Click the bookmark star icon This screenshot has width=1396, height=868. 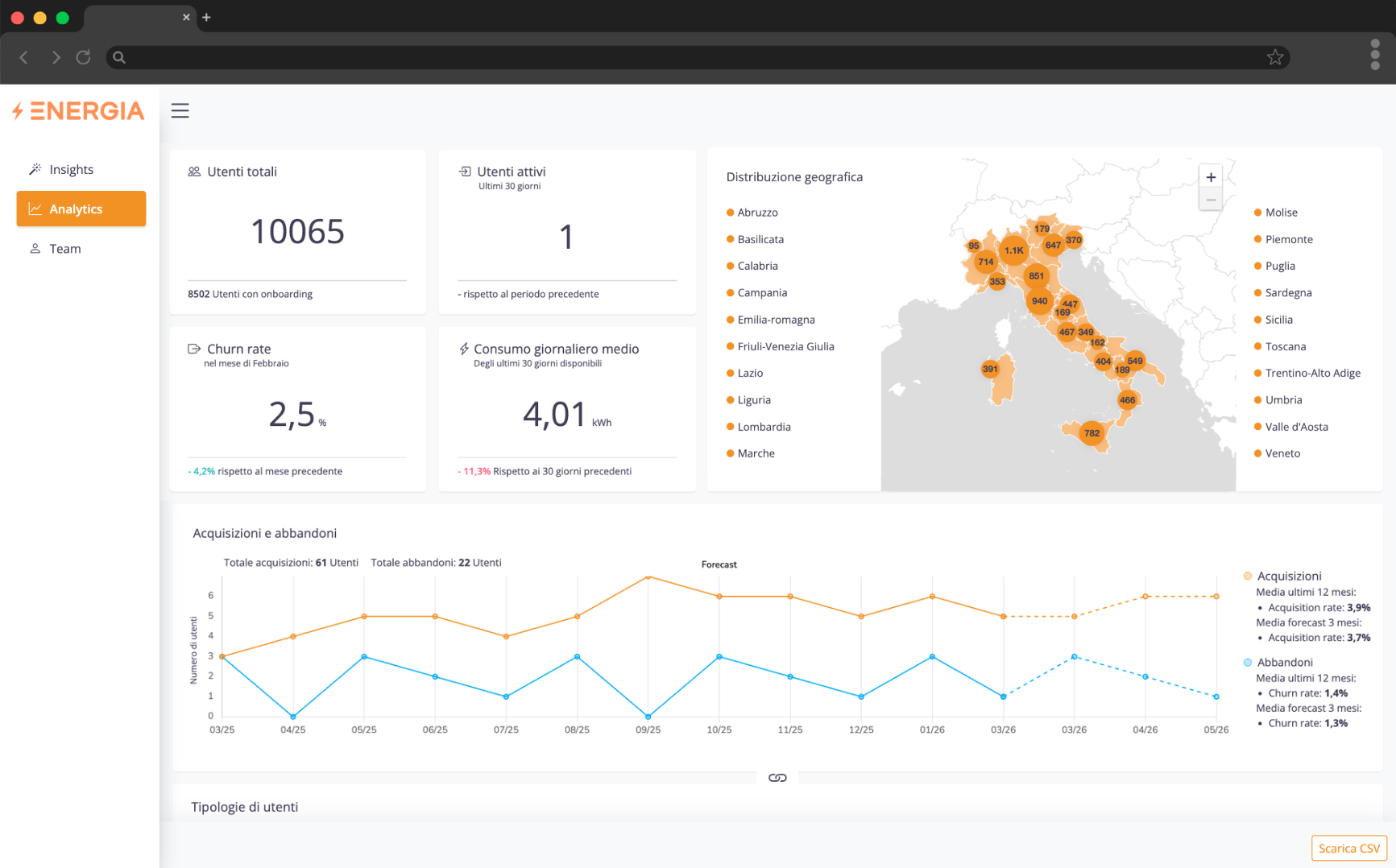point(1274,57)
